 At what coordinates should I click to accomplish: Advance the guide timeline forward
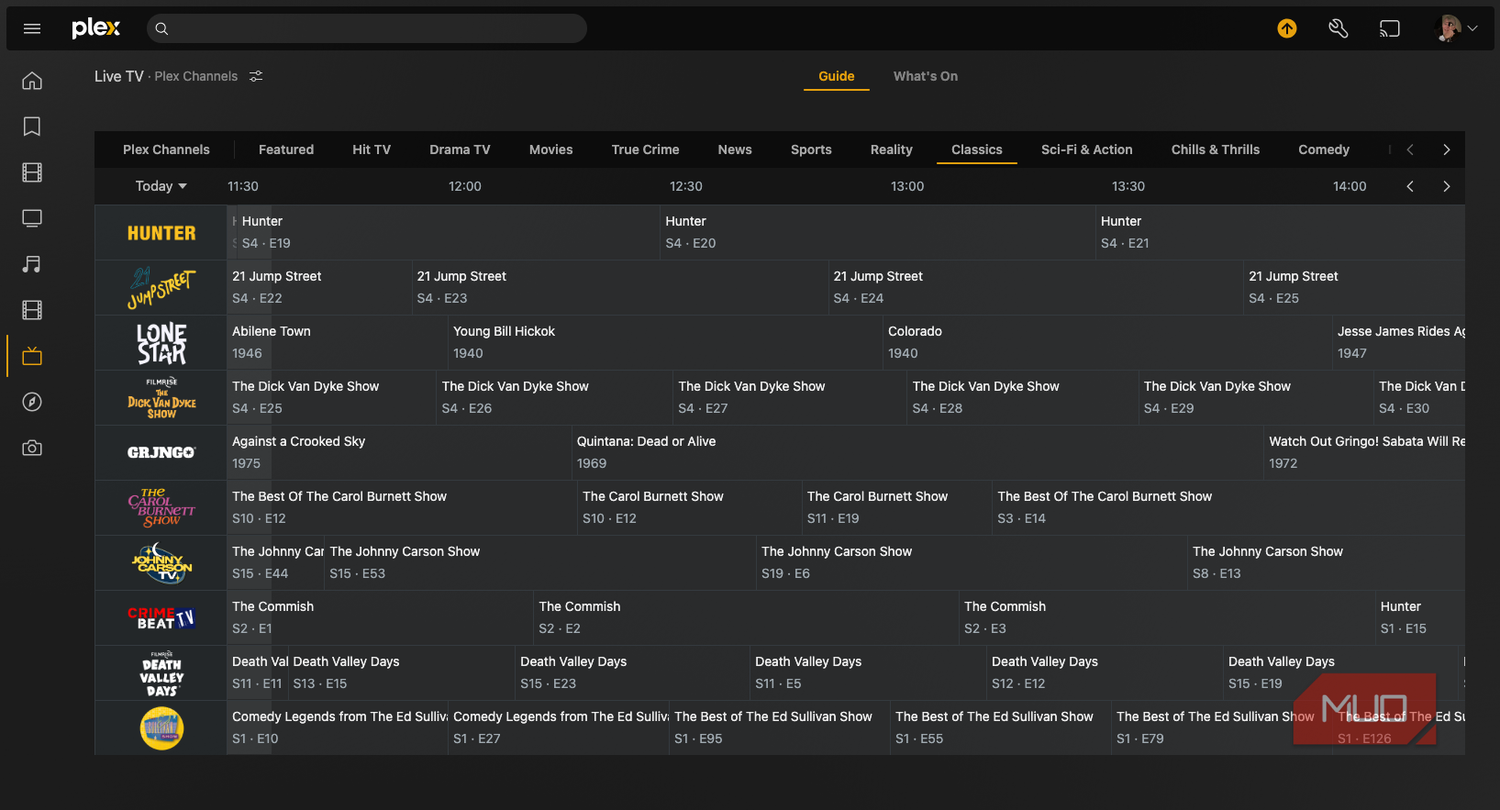point(1446,186)
